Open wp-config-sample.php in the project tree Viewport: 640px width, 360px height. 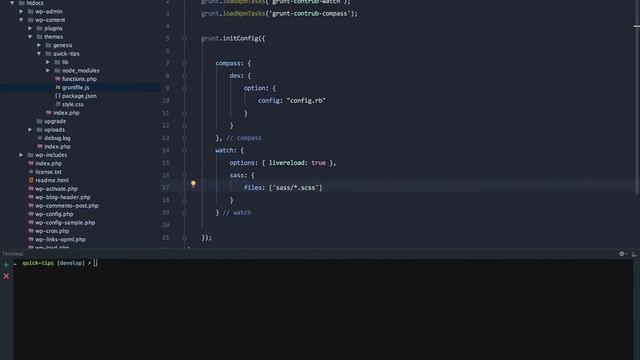point(65,222)
